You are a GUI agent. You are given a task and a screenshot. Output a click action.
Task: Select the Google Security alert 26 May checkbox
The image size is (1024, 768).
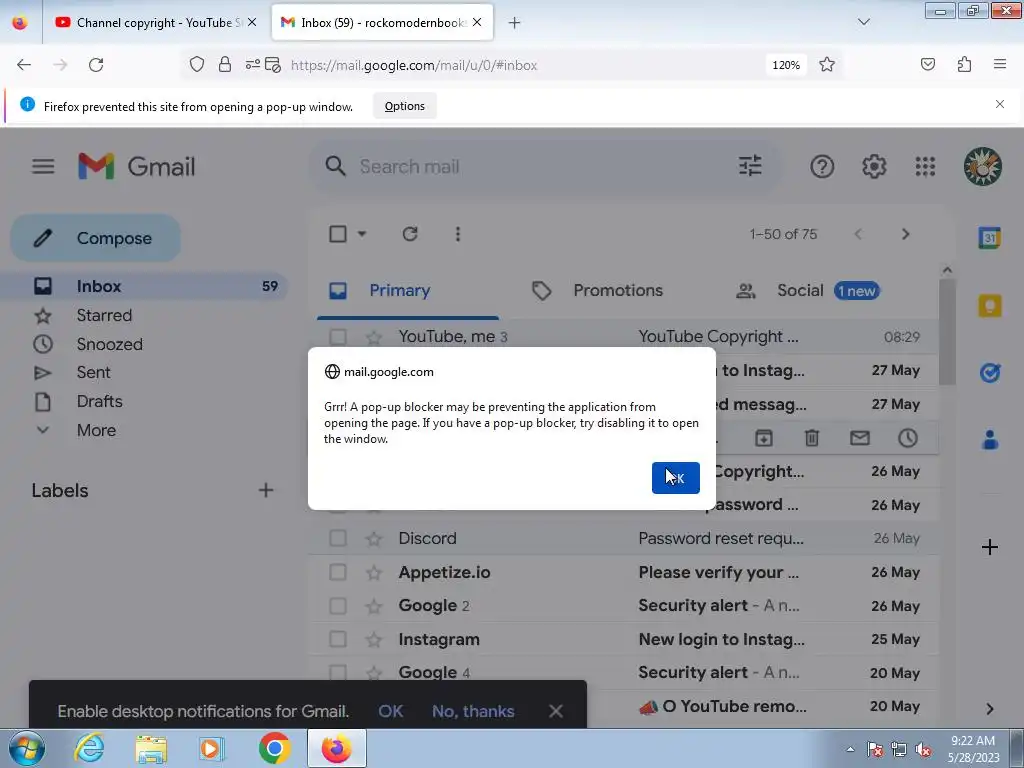tap(338, 605)
